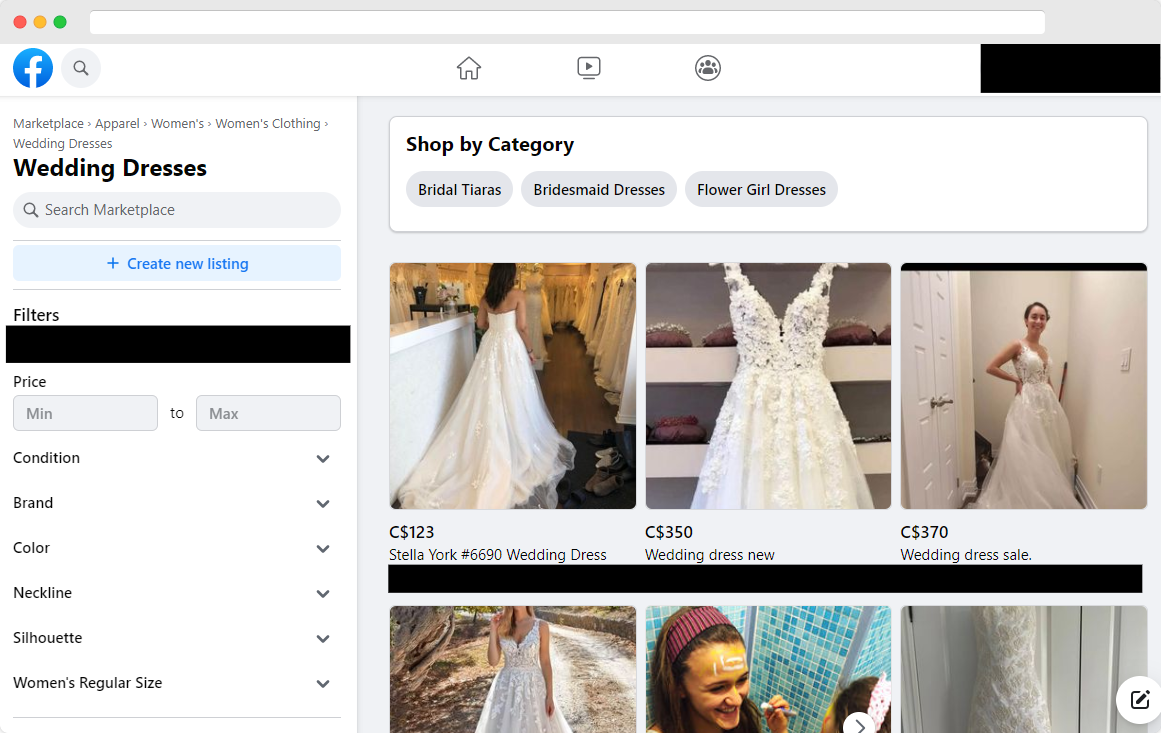1161x733 pixels.
Task: Select the Bridesmaid Dresses category
Action: pyautogui.click(x=599, y=190)
